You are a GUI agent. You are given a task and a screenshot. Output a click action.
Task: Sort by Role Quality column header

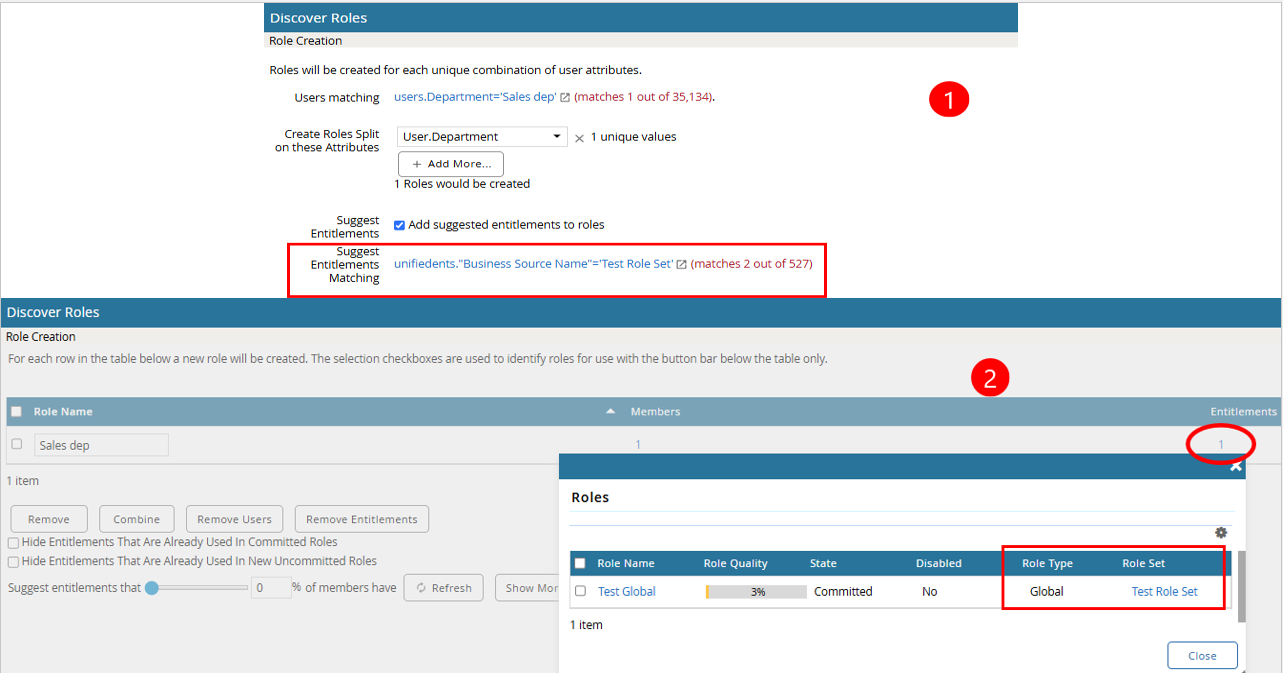[735, 563]
